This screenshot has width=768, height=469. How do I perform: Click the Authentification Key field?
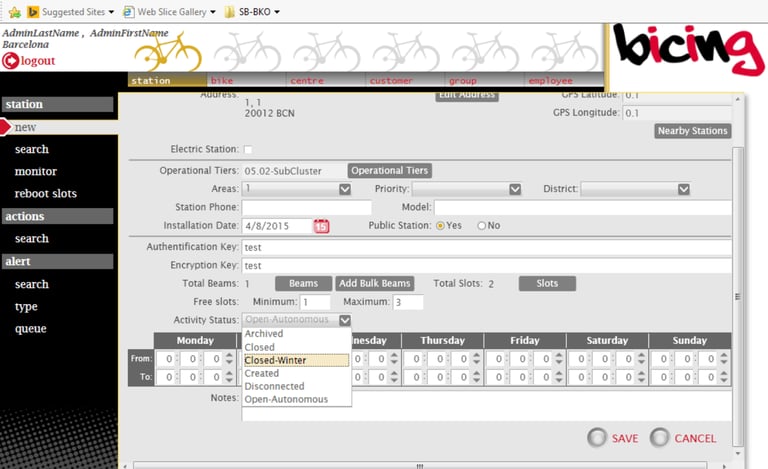[x=487, y=247]
